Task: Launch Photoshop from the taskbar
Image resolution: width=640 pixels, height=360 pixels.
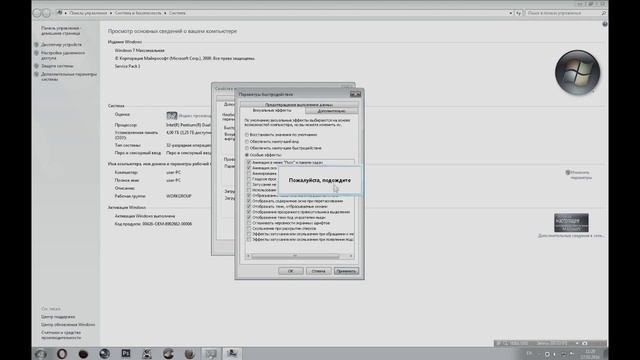Action: 126,353
